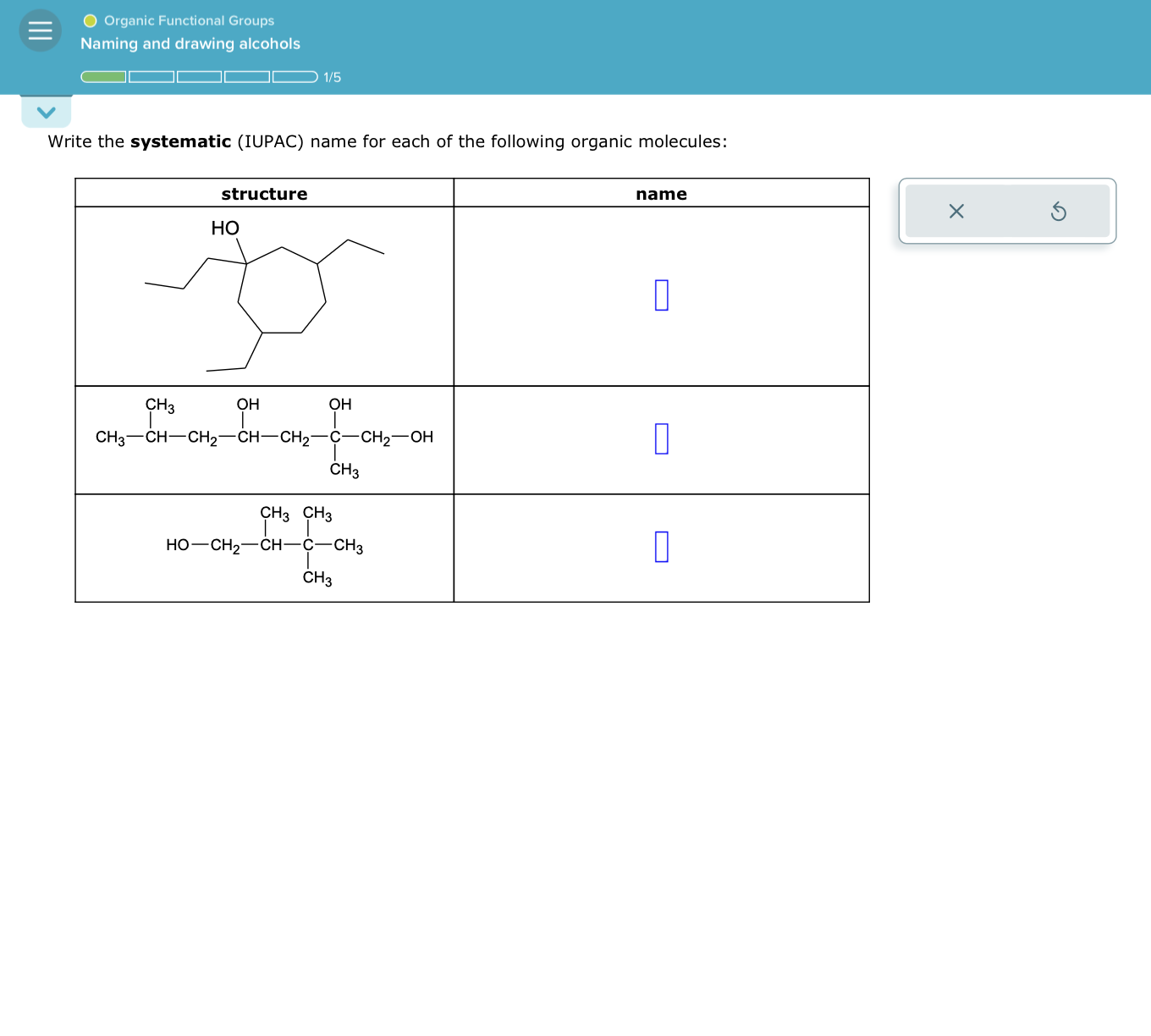Click the second empty progress segment

pyautogui.click(x=151, y=76)
